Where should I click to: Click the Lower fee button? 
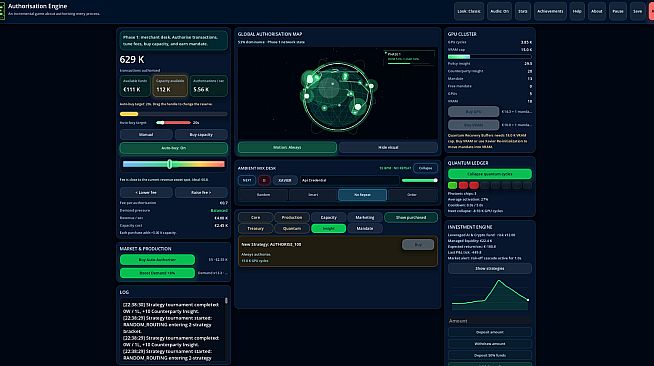click(146, 192)
